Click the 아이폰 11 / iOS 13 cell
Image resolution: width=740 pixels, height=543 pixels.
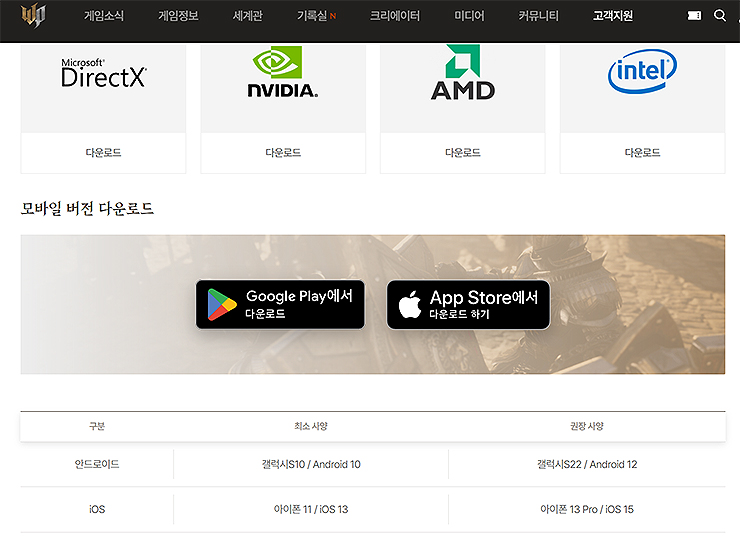[311, 510]
